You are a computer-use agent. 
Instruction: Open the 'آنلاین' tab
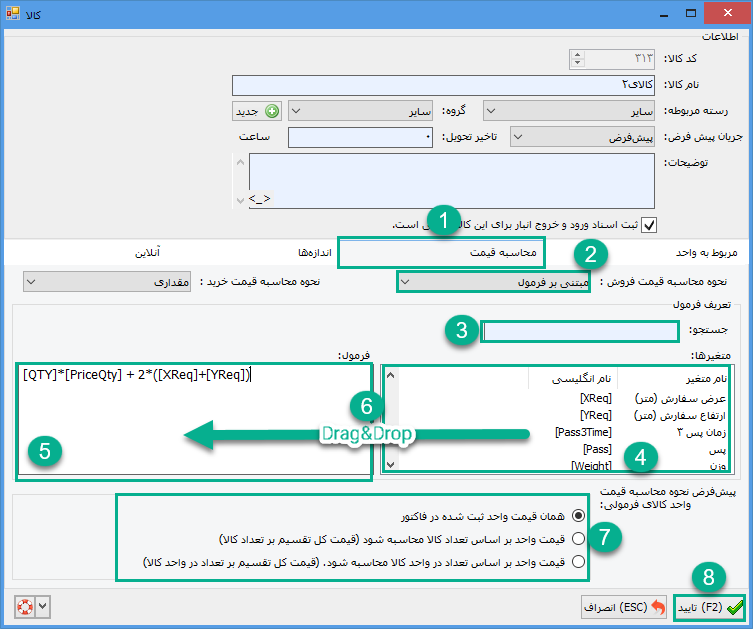(x=148, y=254)
